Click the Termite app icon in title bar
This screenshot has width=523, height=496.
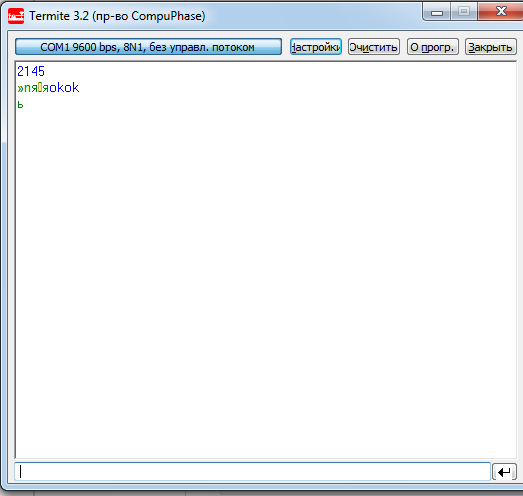point(16,16)
